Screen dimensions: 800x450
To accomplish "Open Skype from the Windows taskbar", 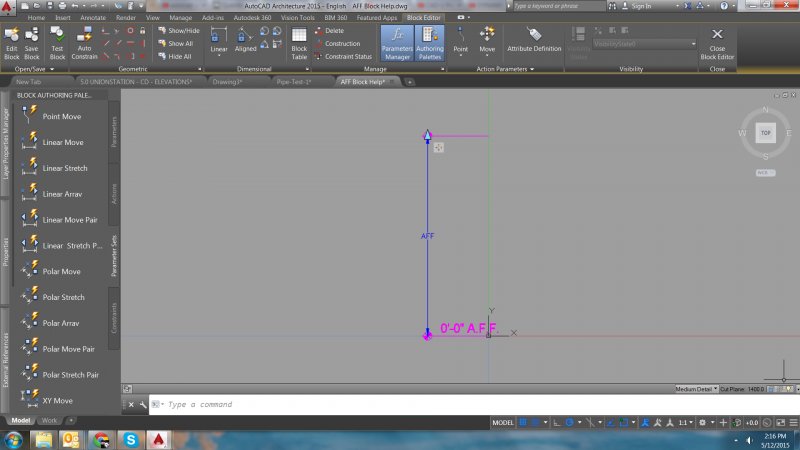I will (x=131, y=439).
